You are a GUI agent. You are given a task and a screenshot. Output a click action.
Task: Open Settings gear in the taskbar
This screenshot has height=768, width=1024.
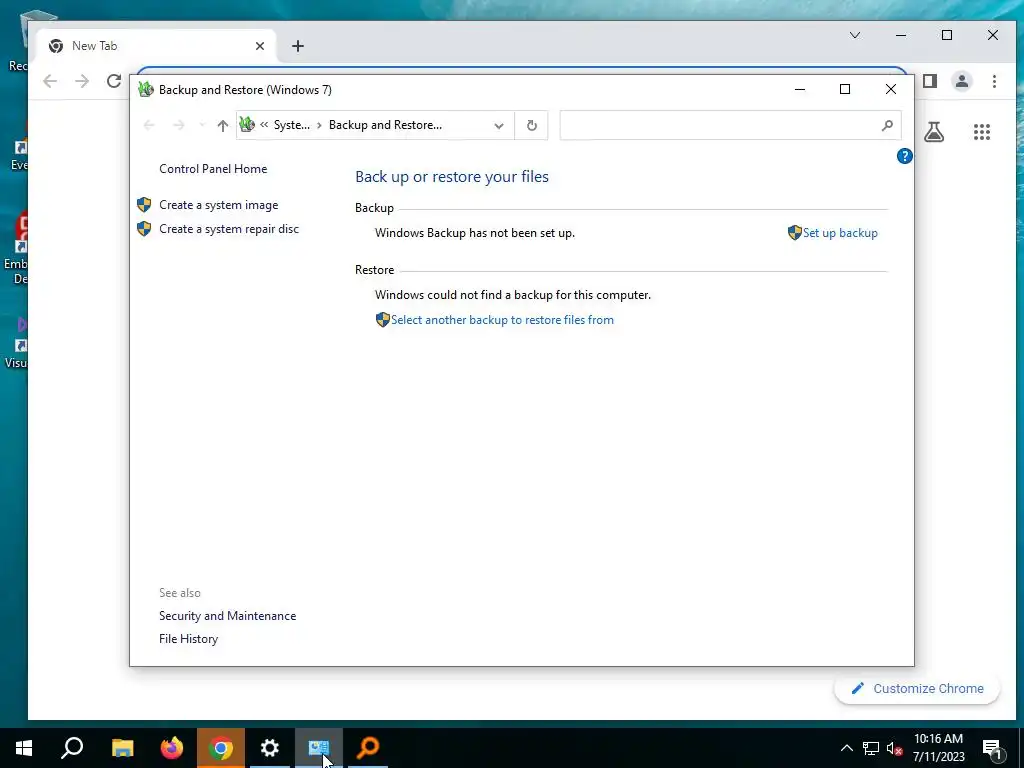coord(270,748)
